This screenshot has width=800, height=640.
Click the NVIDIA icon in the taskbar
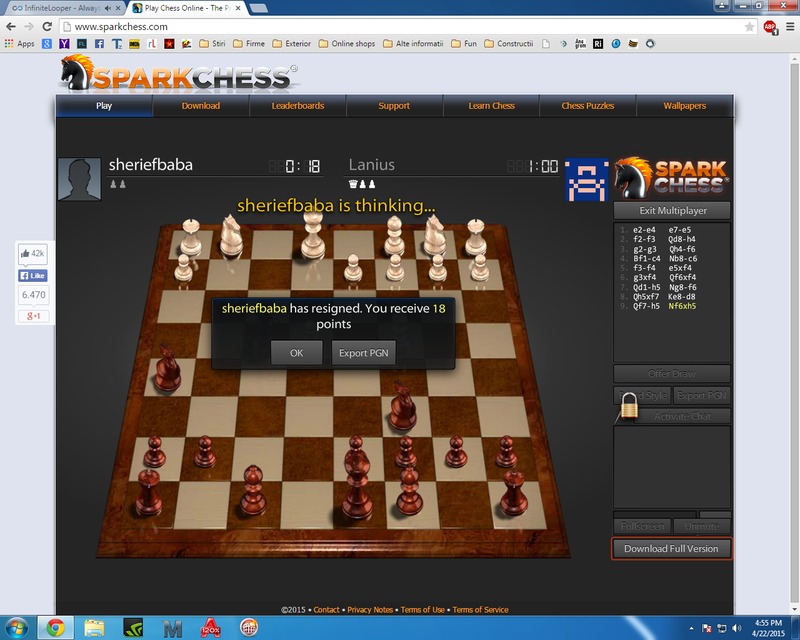(x=133, y=628)
